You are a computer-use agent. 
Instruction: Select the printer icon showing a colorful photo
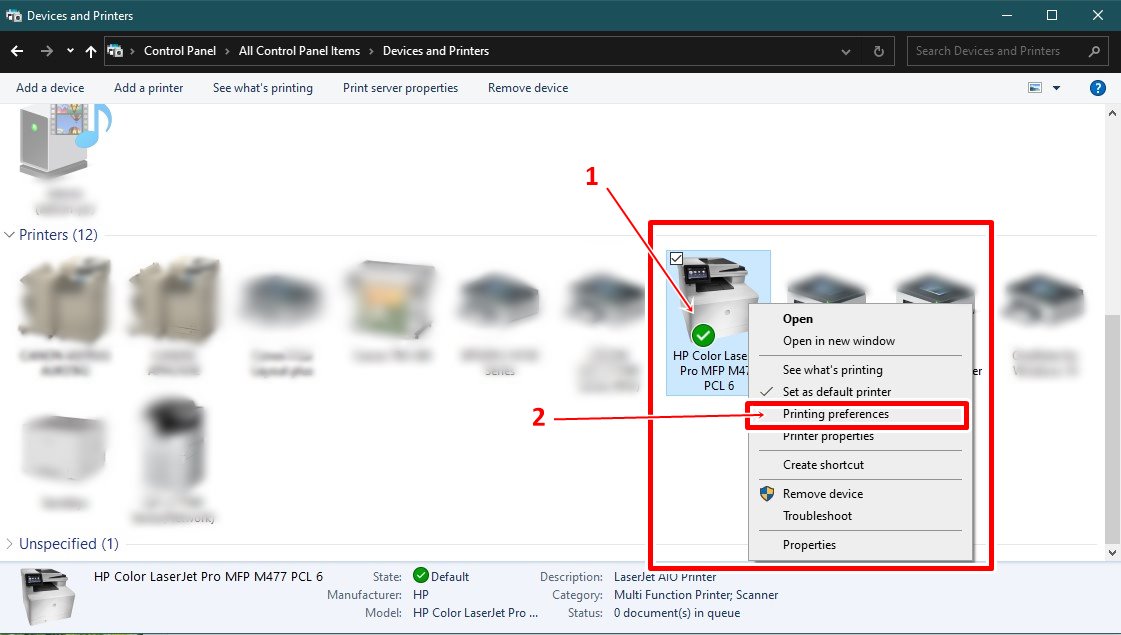click(390, 300)
